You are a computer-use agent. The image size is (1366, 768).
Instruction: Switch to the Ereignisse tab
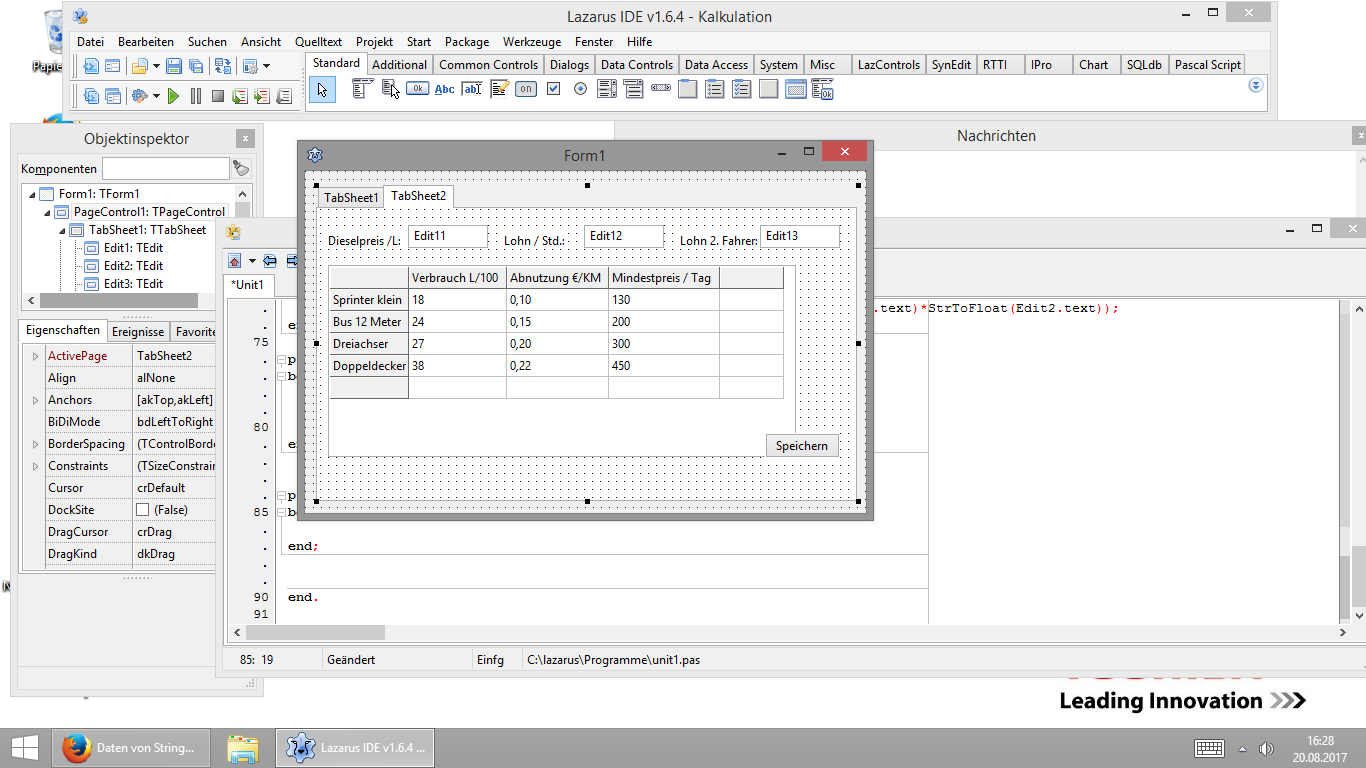tap(138, 331)
